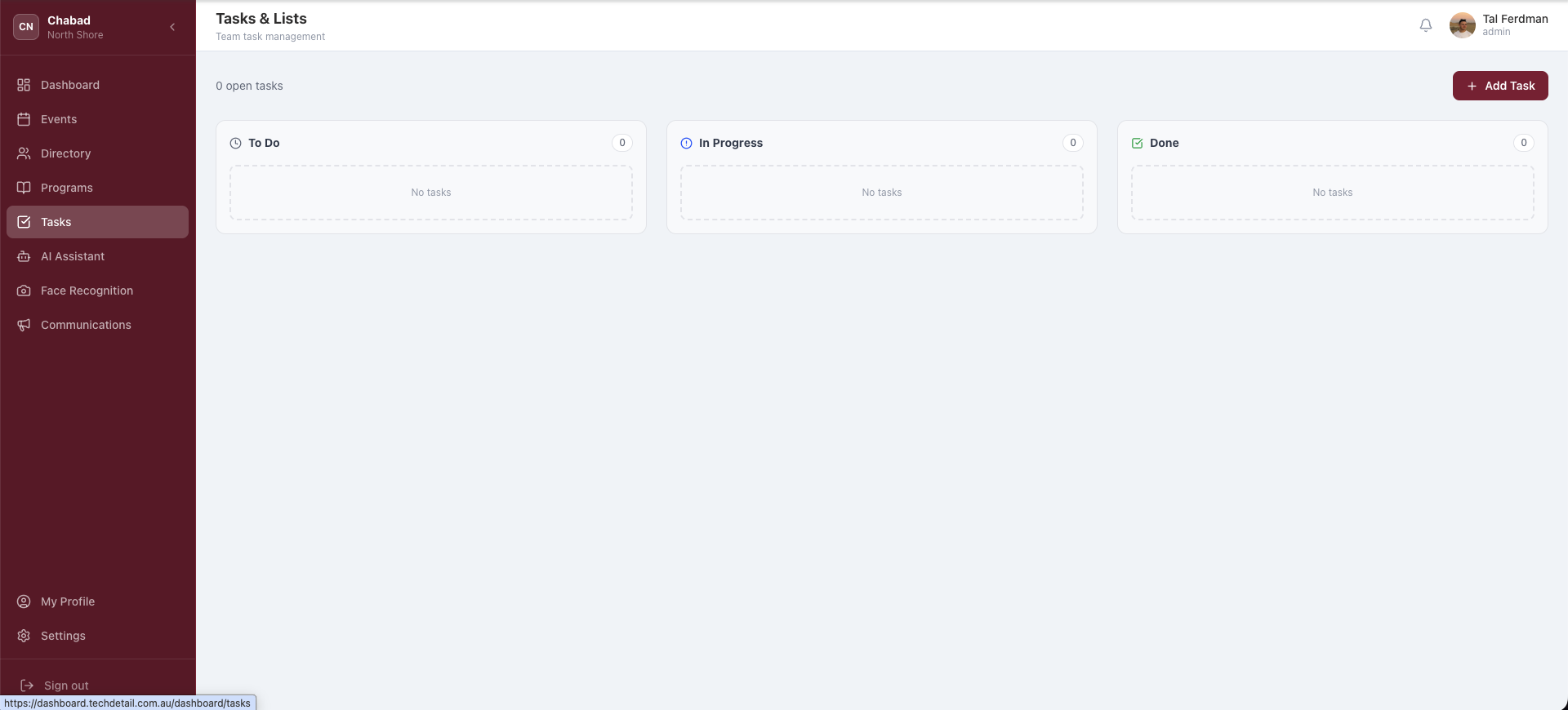Click the Dashboard grid icon in sidebar
This screenshot has height=710, width=1568.
click(x=24, y=85)
